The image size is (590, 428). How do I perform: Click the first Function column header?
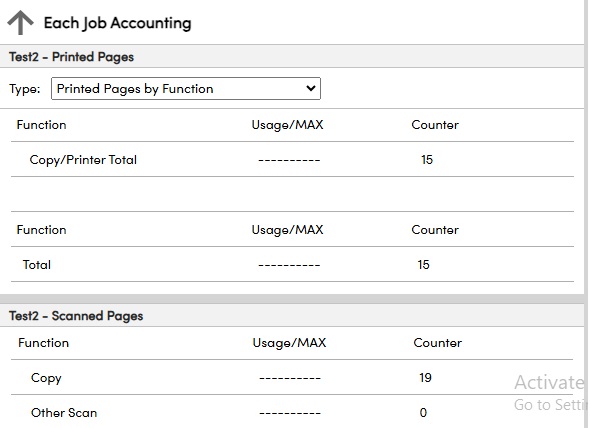click(41, 125)
